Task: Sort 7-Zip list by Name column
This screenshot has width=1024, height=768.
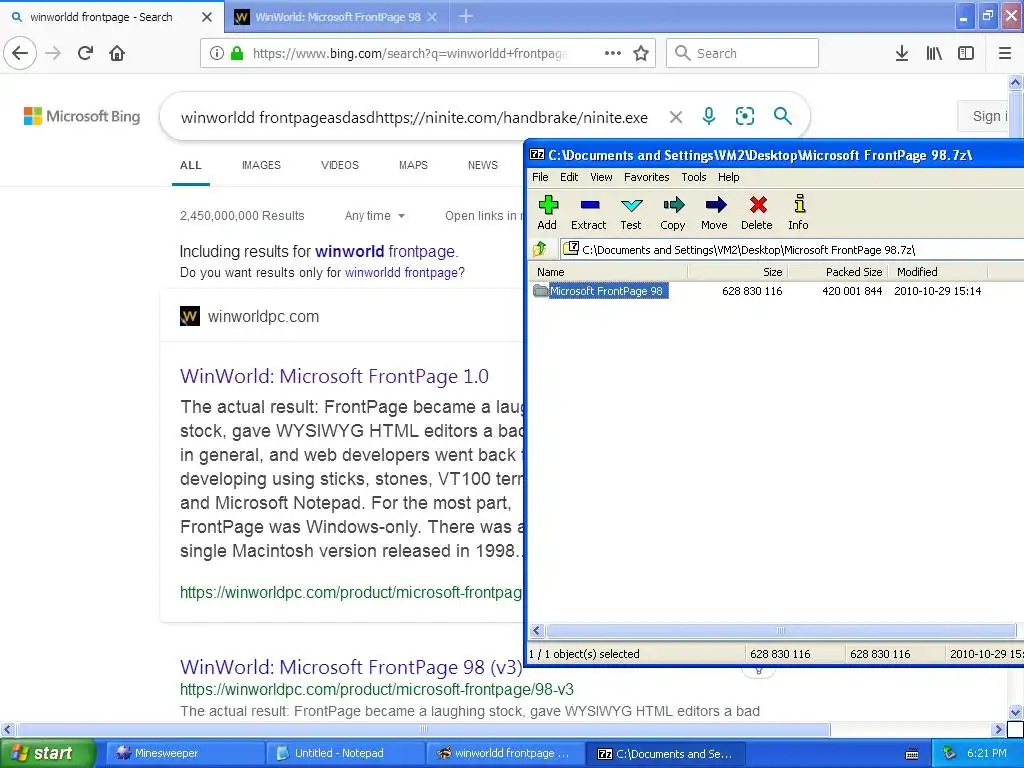Action: [607, 272]
